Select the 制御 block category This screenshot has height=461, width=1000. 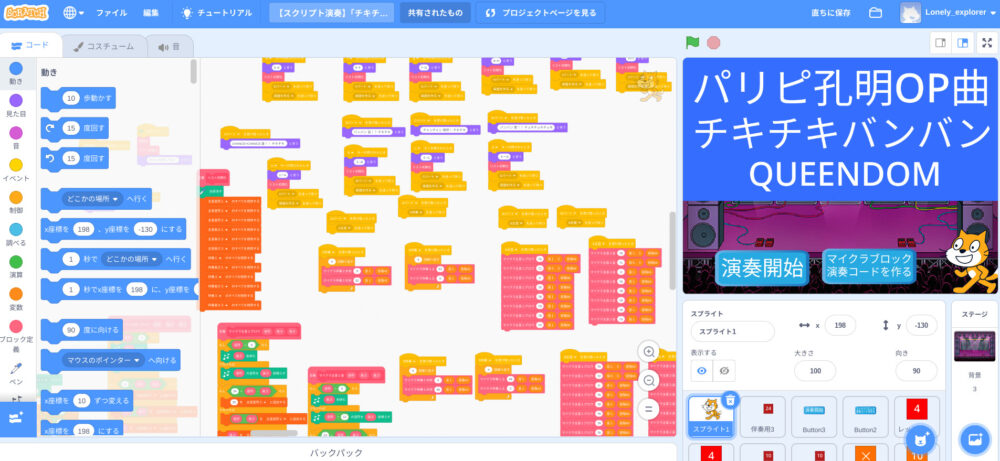point(17,202)
